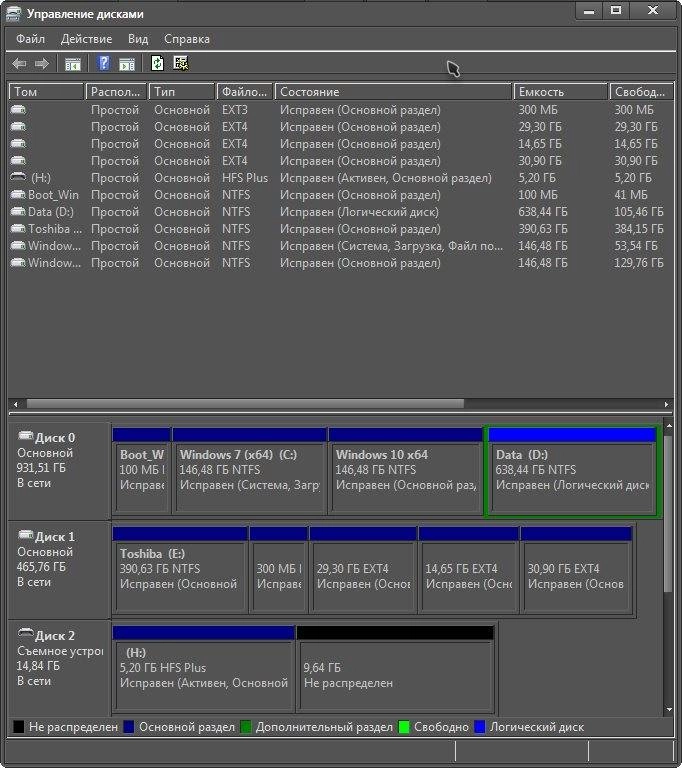Select Windows 10 x64 partition block
Screen dimensions: 682x768
coord(406,471)
